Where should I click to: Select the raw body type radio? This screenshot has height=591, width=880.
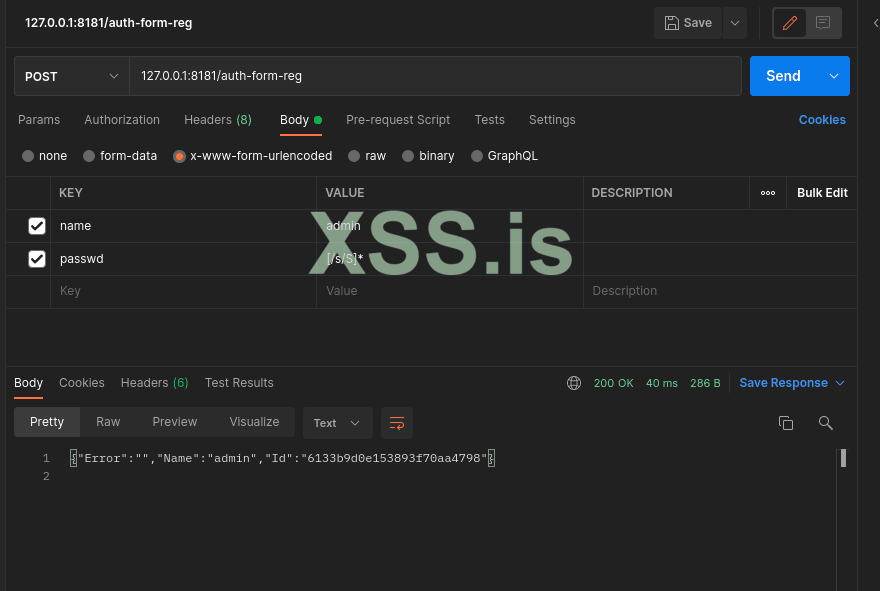(354, 156)
